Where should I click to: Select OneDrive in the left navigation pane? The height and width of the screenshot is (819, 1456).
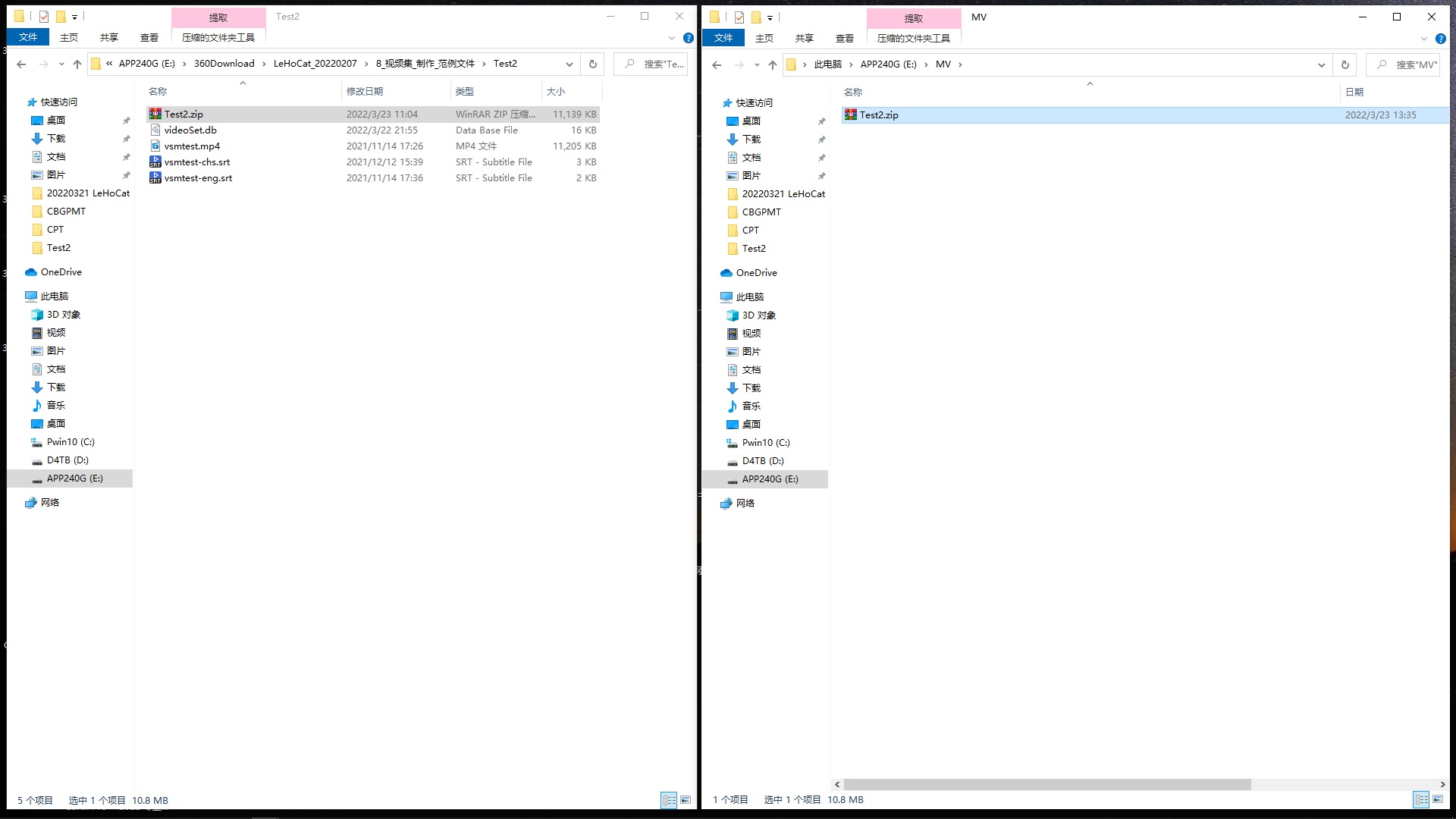coord(61,272)
